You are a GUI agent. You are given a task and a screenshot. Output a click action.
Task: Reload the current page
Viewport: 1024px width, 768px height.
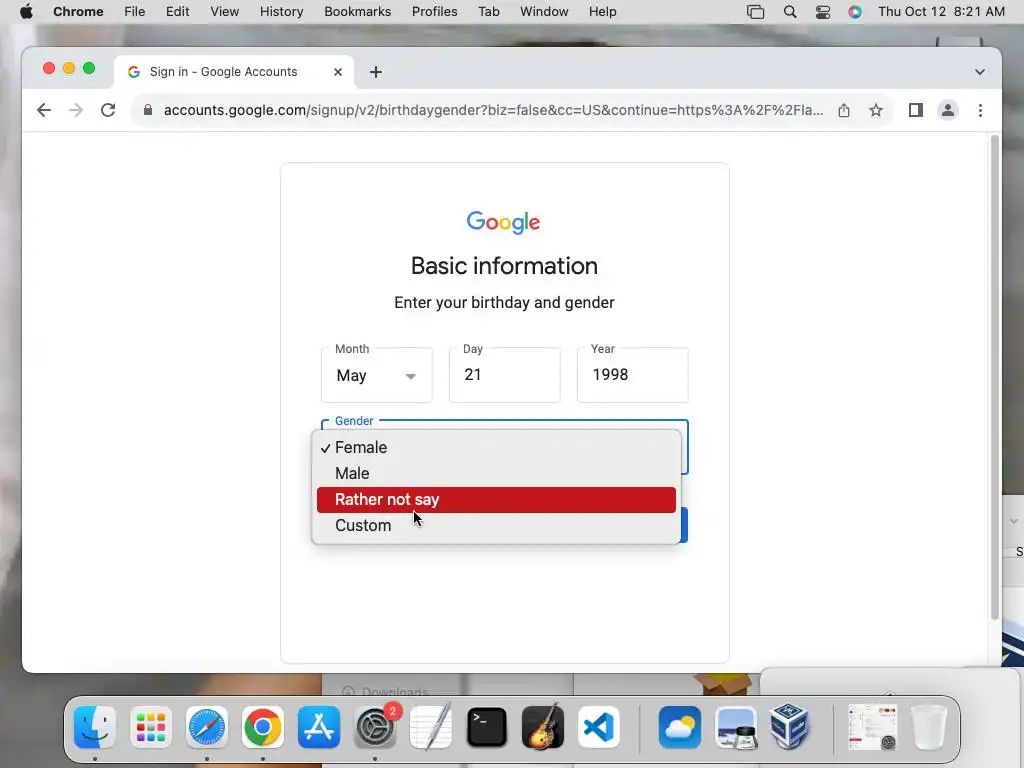click(x=108, y=110)
